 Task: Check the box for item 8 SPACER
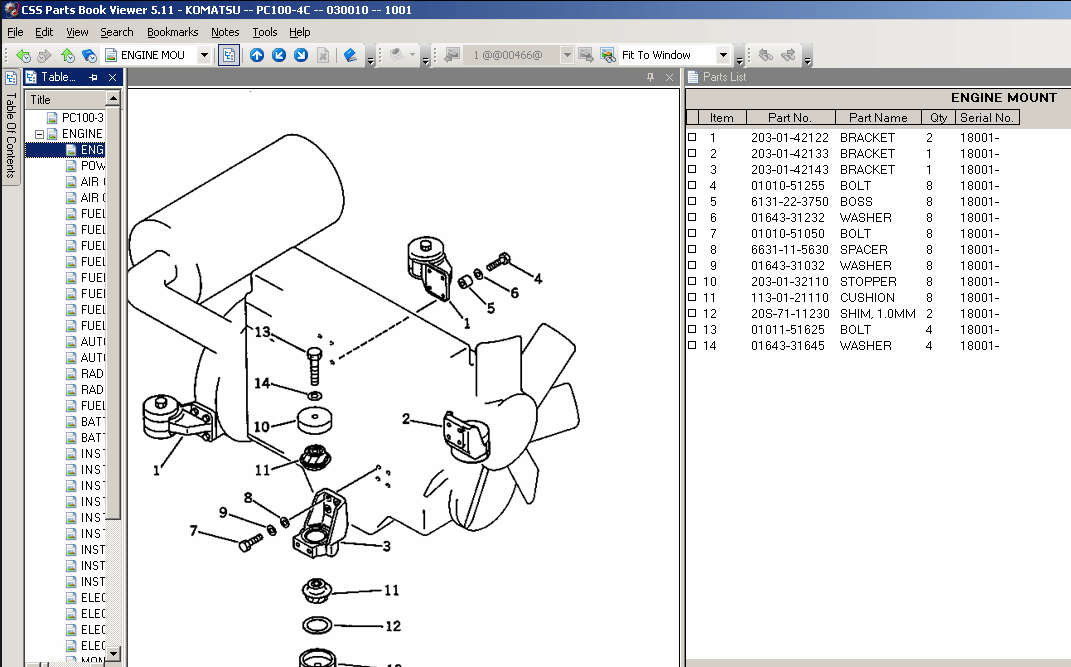click(x=692, y=249)
